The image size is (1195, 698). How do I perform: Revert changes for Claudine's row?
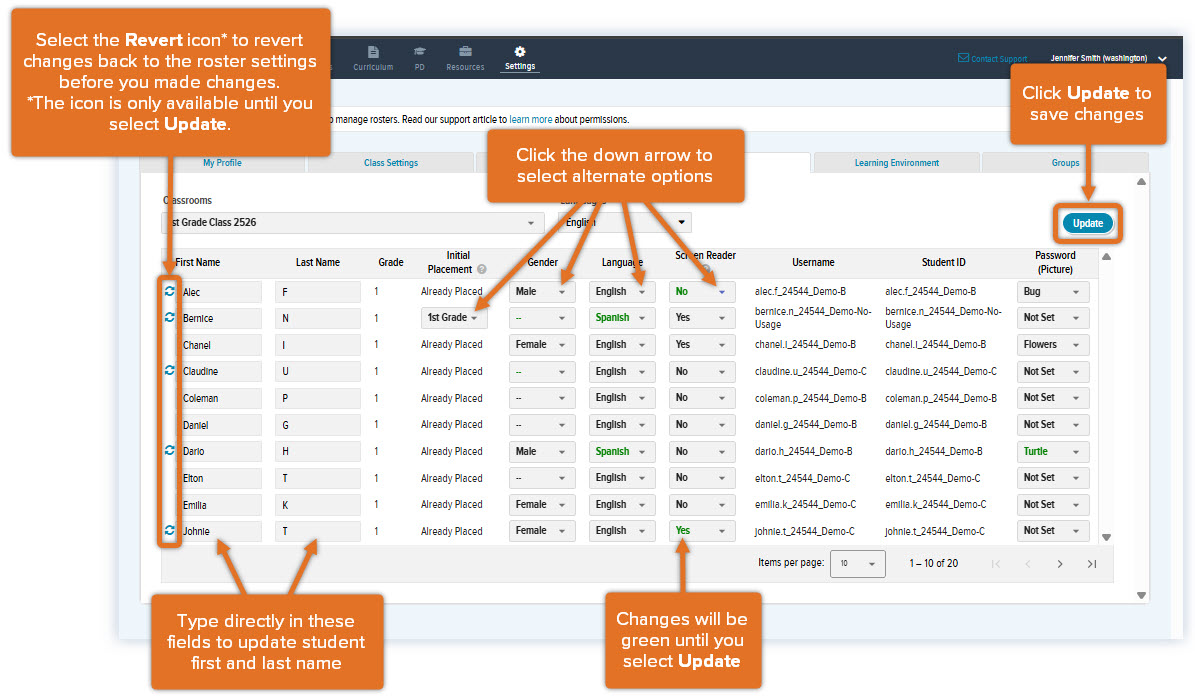point(170,370)
